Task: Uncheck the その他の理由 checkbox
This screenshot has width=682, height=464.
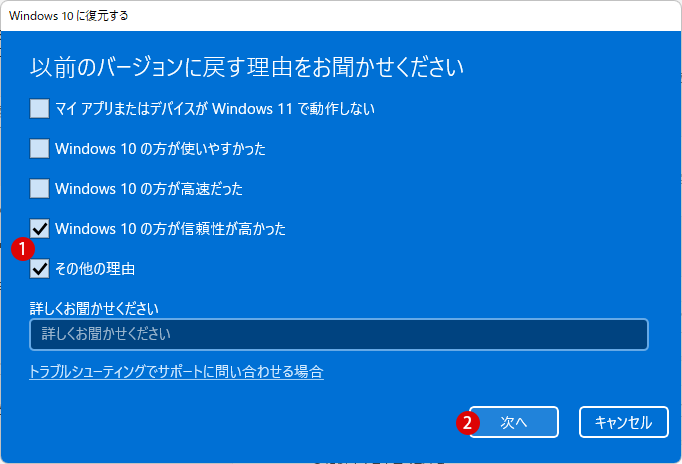Action: (39, 268)
